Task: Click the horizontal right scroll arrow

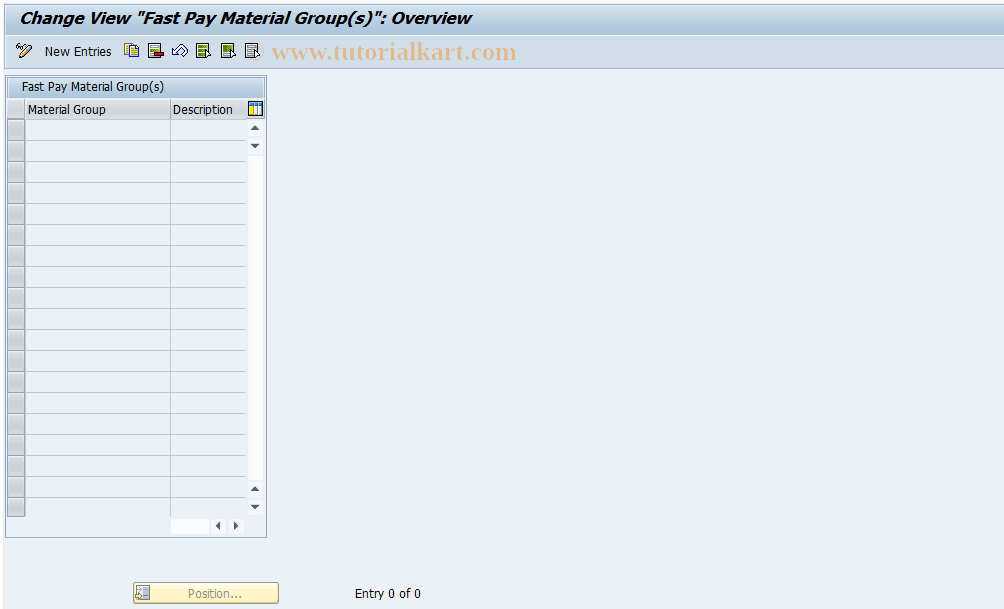Action: click(235, 525)
